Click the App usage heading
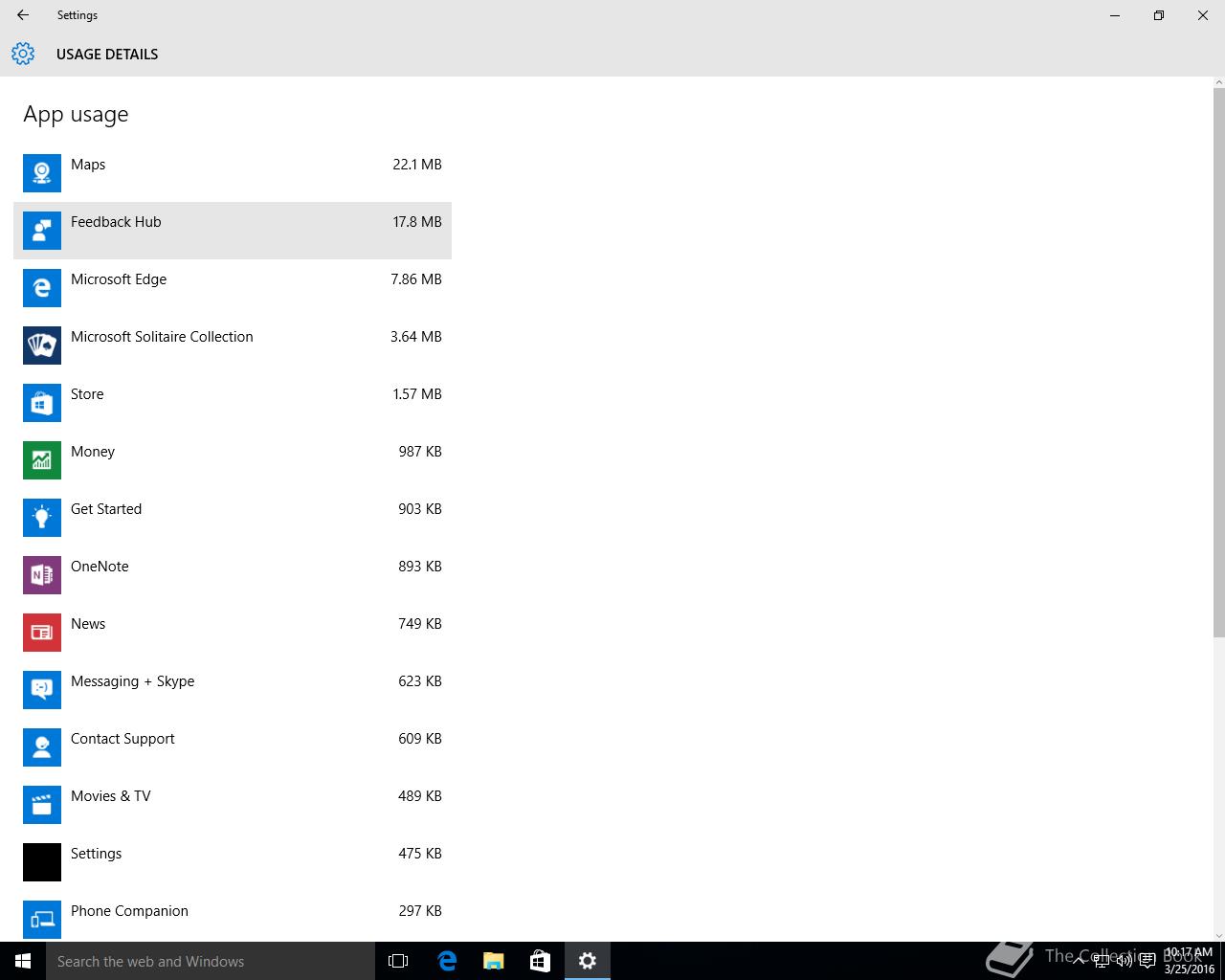The image size is (1225, 980). click(76, 115)
